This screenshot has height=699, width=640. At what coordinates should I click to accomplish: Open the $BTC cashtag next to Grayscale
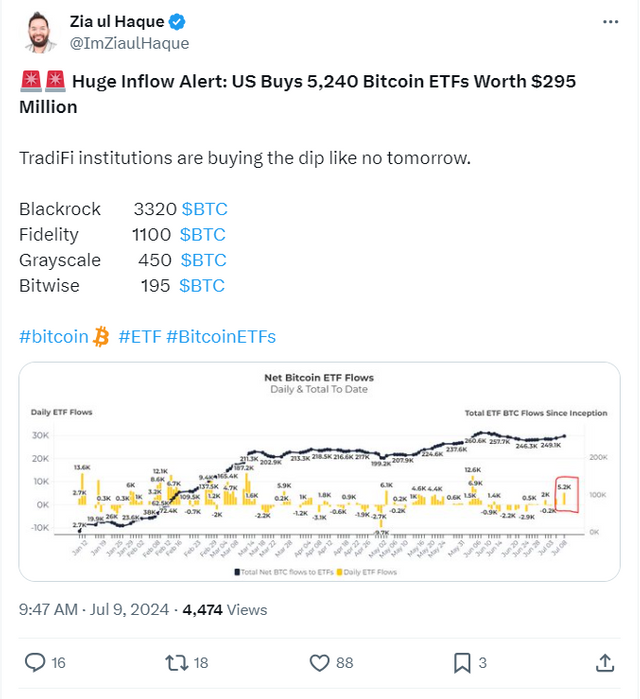203,260
